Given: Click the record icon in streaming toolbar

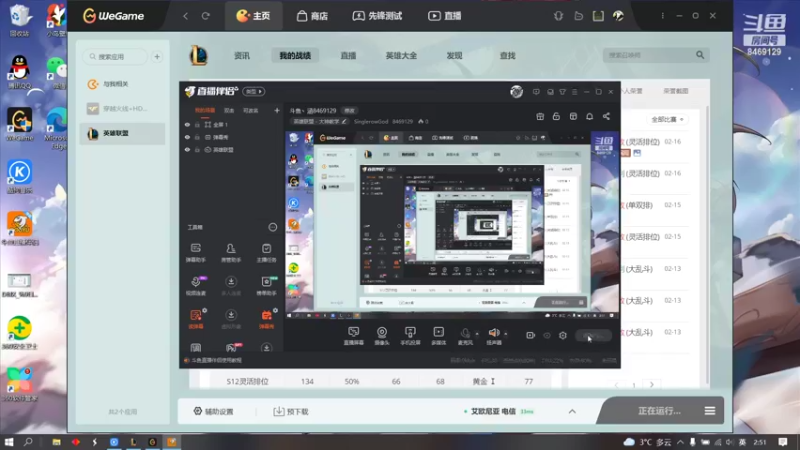Looking at the screenshot, I should point(531,335).
